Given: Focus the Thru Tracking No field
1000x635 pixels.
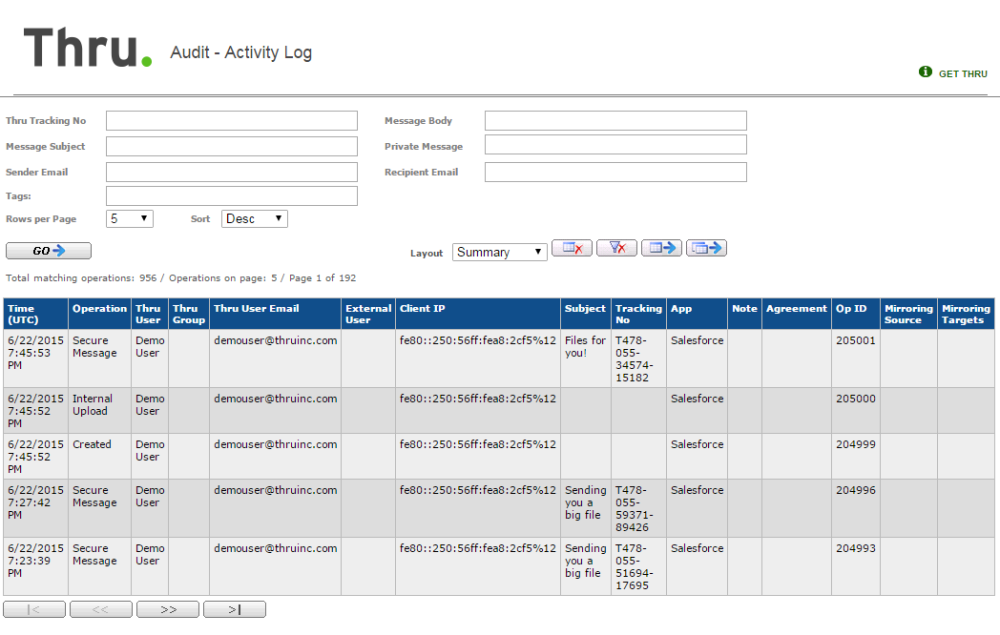Looking at the screenshot, I should point(232,120).
